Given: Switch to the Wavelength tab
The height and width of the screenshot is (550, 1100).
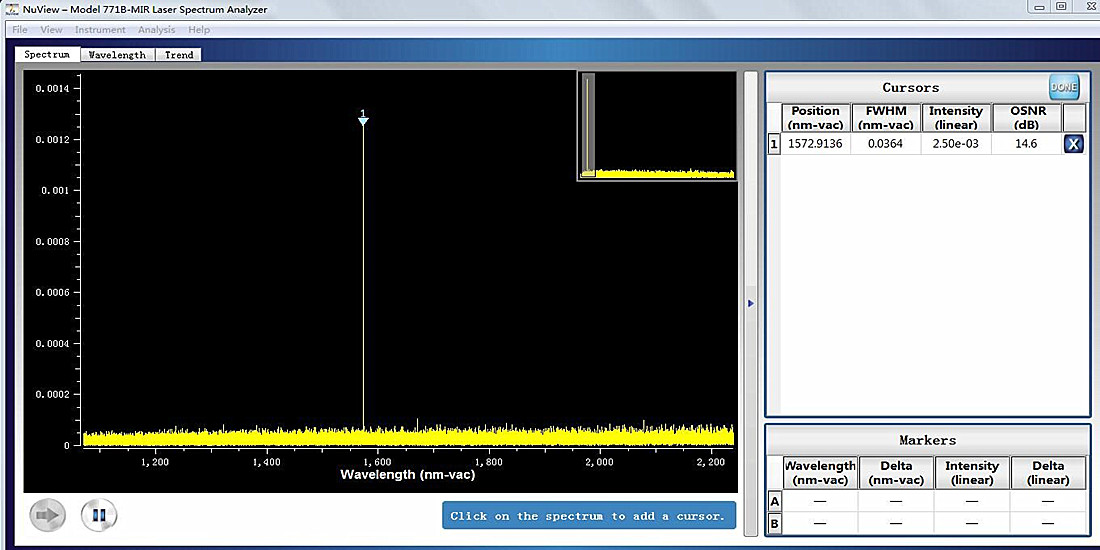Looking at the screenshot, I should (x=117, y=55).
